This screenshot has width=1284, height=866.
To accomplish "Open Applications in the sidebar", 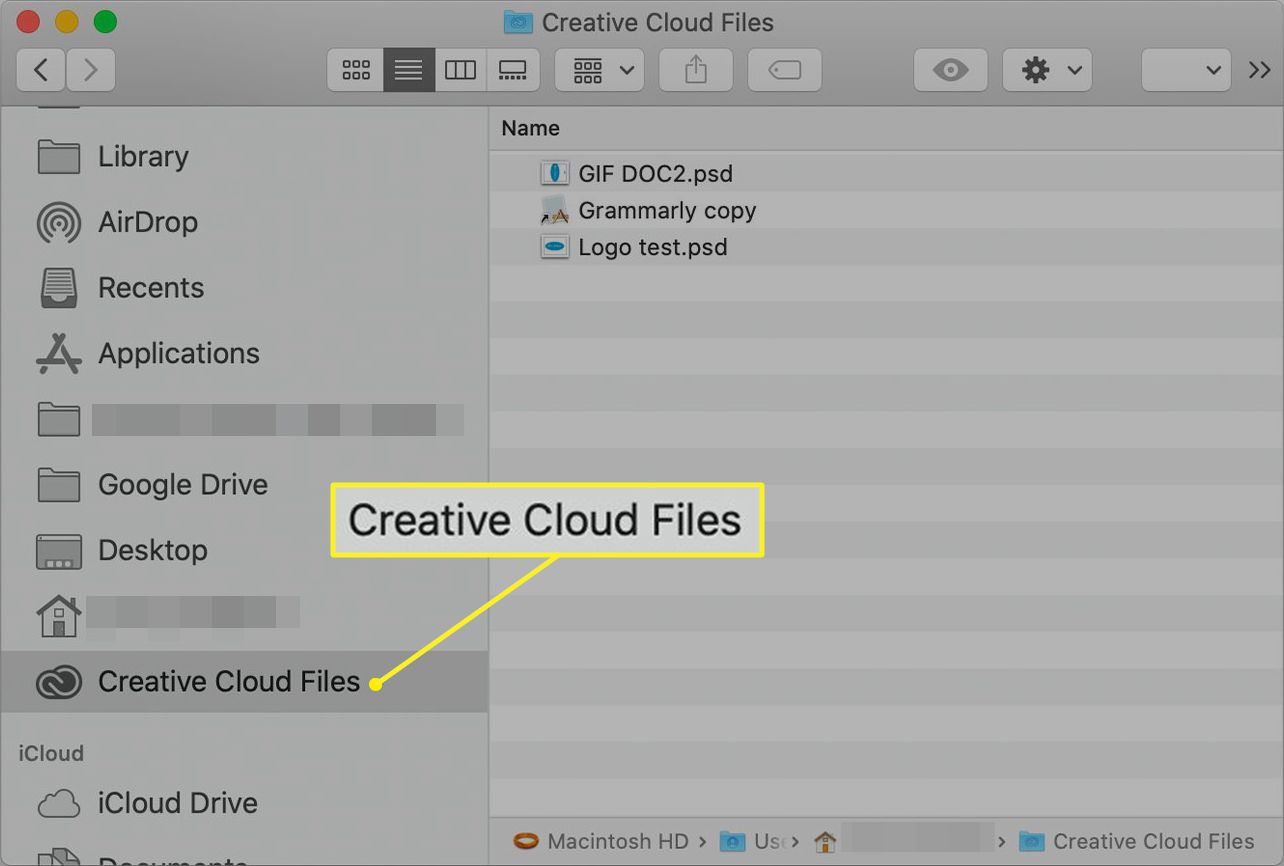I will click(x=244, y=353).
